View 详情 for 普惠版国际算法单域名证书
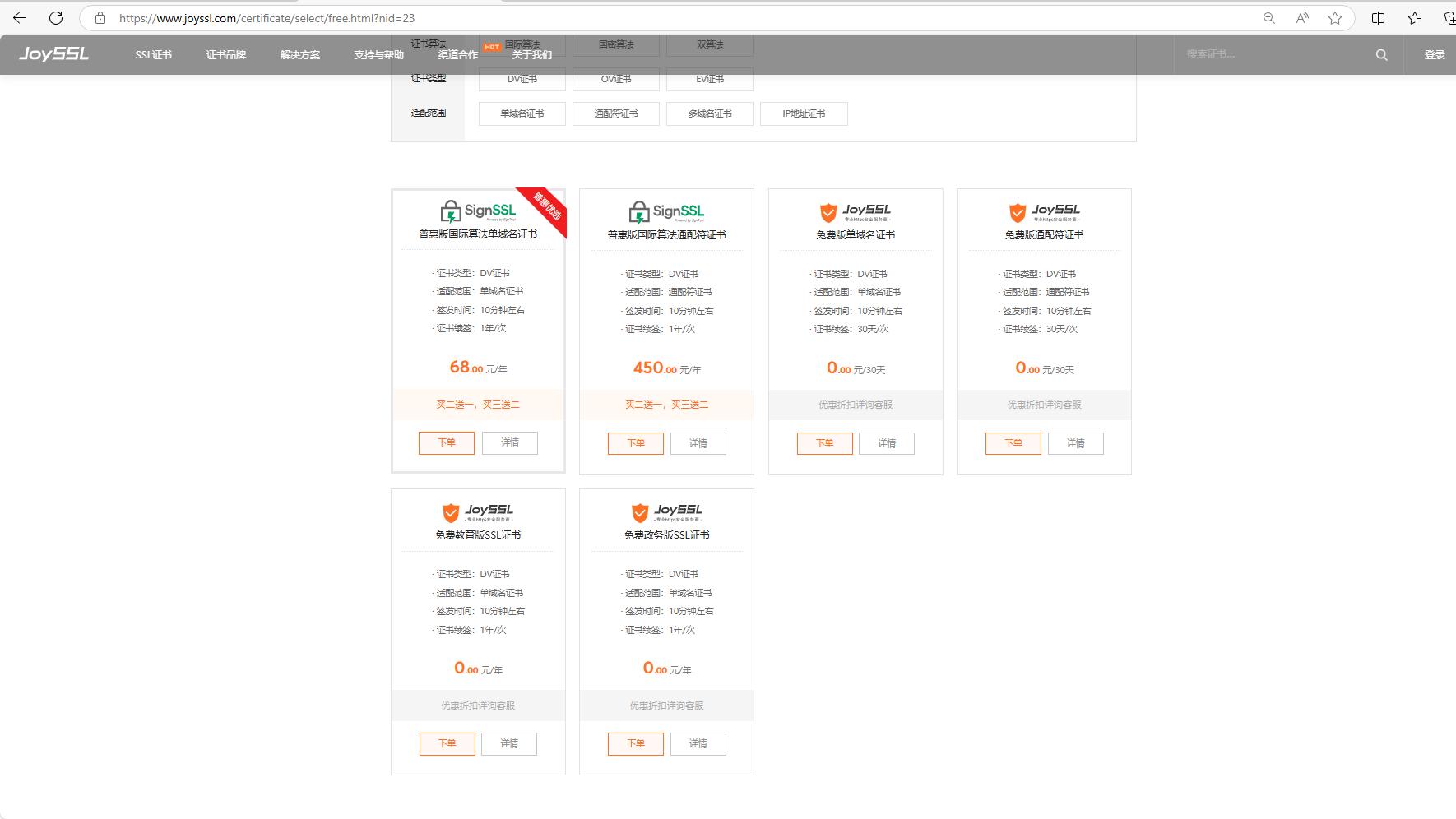 pos(510,442)
